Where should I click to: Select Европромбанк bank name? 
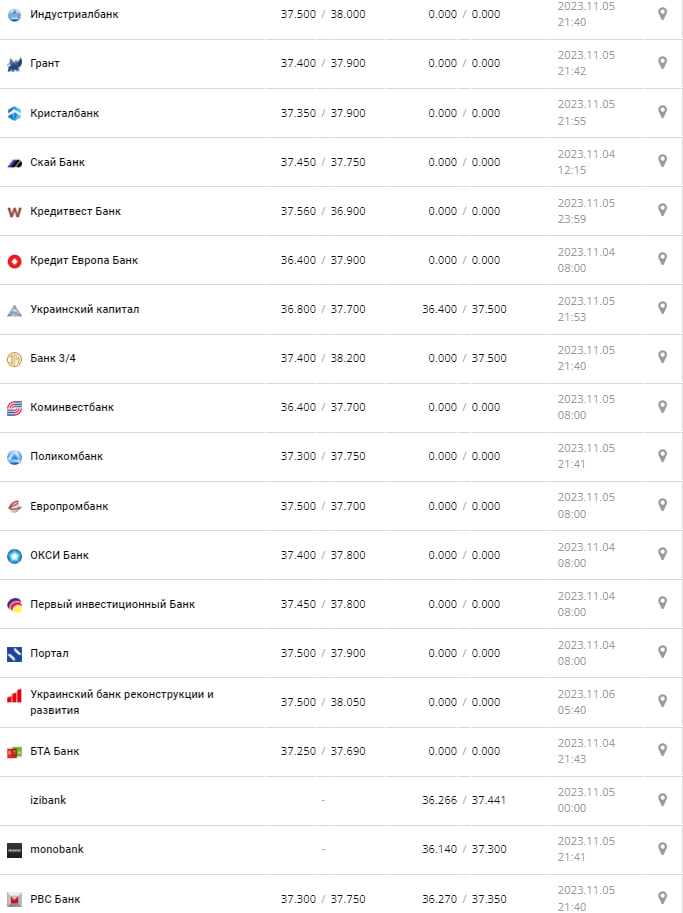[69, 506]
